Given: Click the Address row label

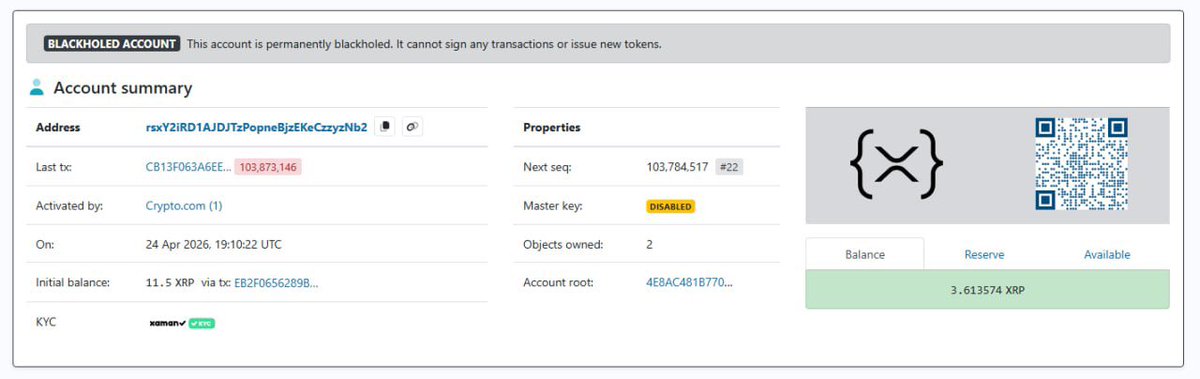Looking at the screenshot, I should (58, 128).
